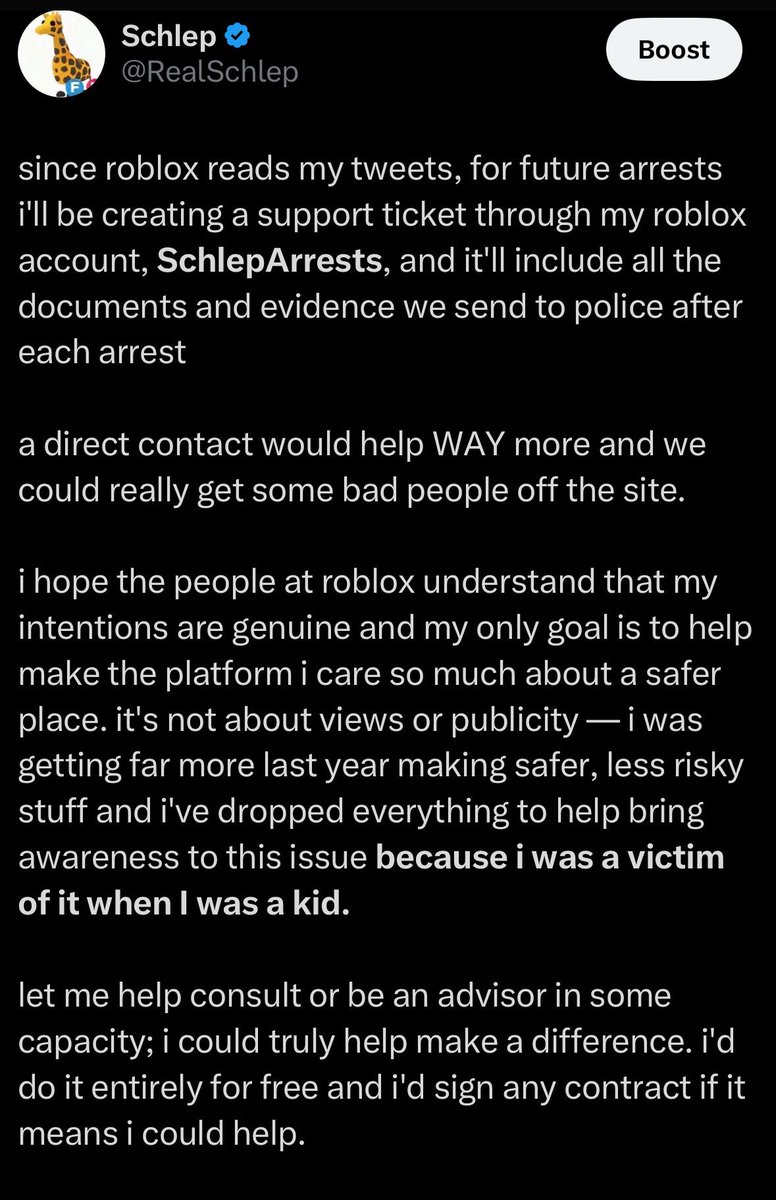Open Schlep's giraffe profile picture
The height and width of the screenshot is (1200, 776).
click(58, 55)
